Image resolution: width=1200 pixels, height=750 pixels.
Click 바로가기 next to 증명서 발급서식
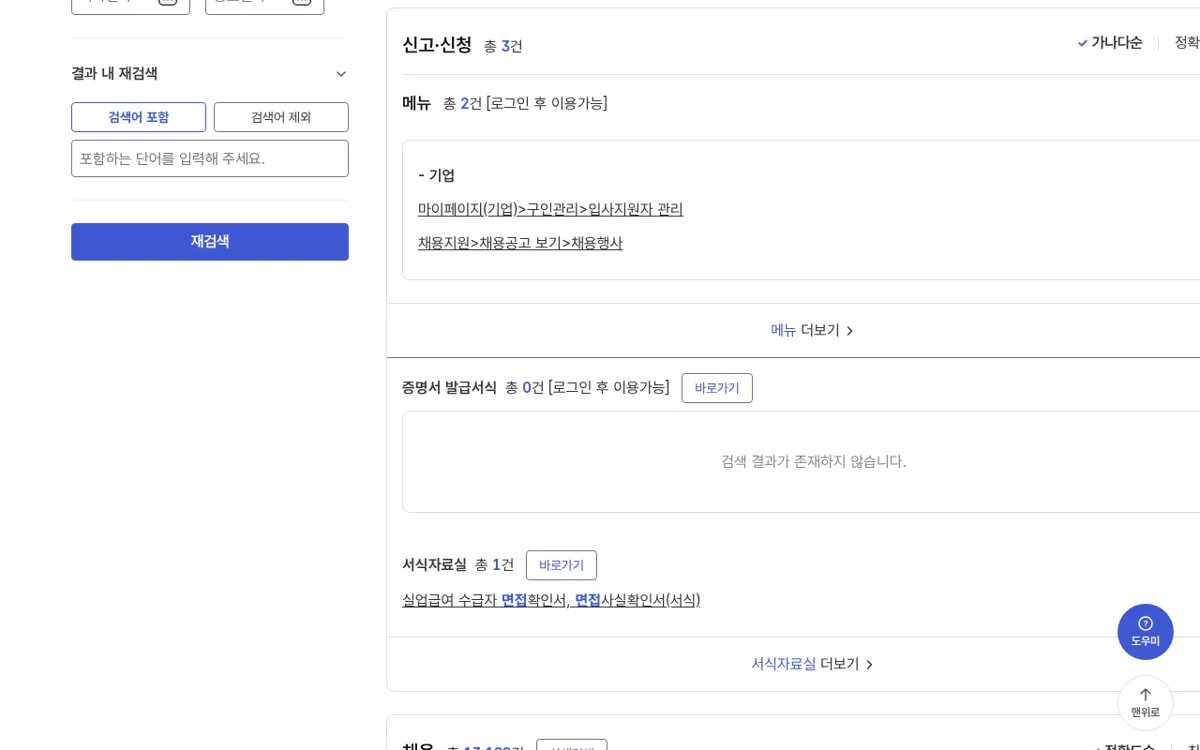(x=717, y=388)
